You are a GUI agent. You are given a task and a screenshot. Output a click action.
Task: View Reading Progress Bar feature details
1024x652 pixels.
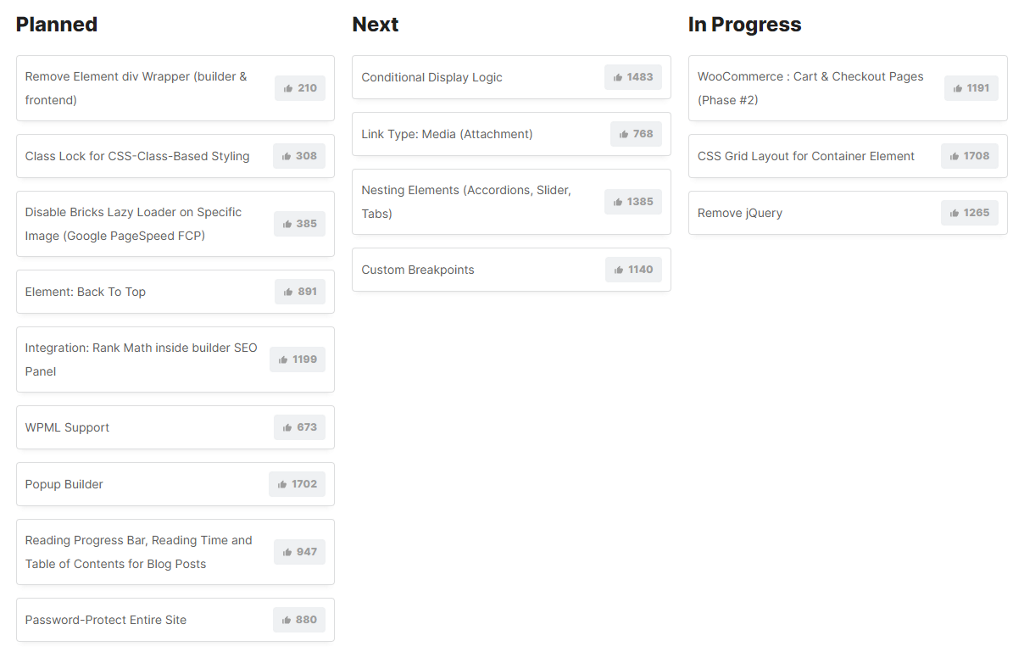[138, 552]
